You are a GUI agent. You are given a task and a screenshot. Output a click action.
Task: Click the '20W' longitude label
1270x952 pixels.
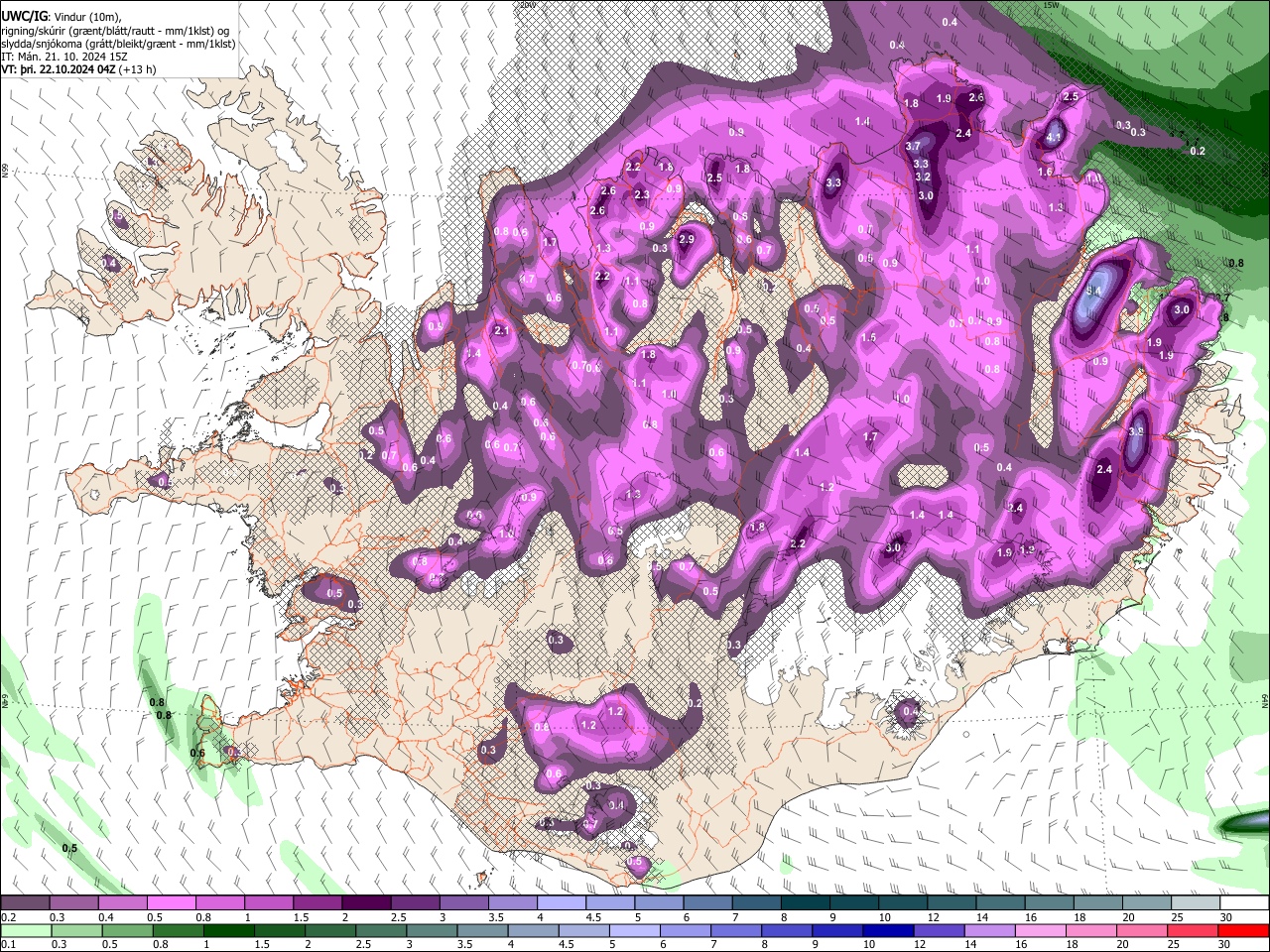pos(527,5)
